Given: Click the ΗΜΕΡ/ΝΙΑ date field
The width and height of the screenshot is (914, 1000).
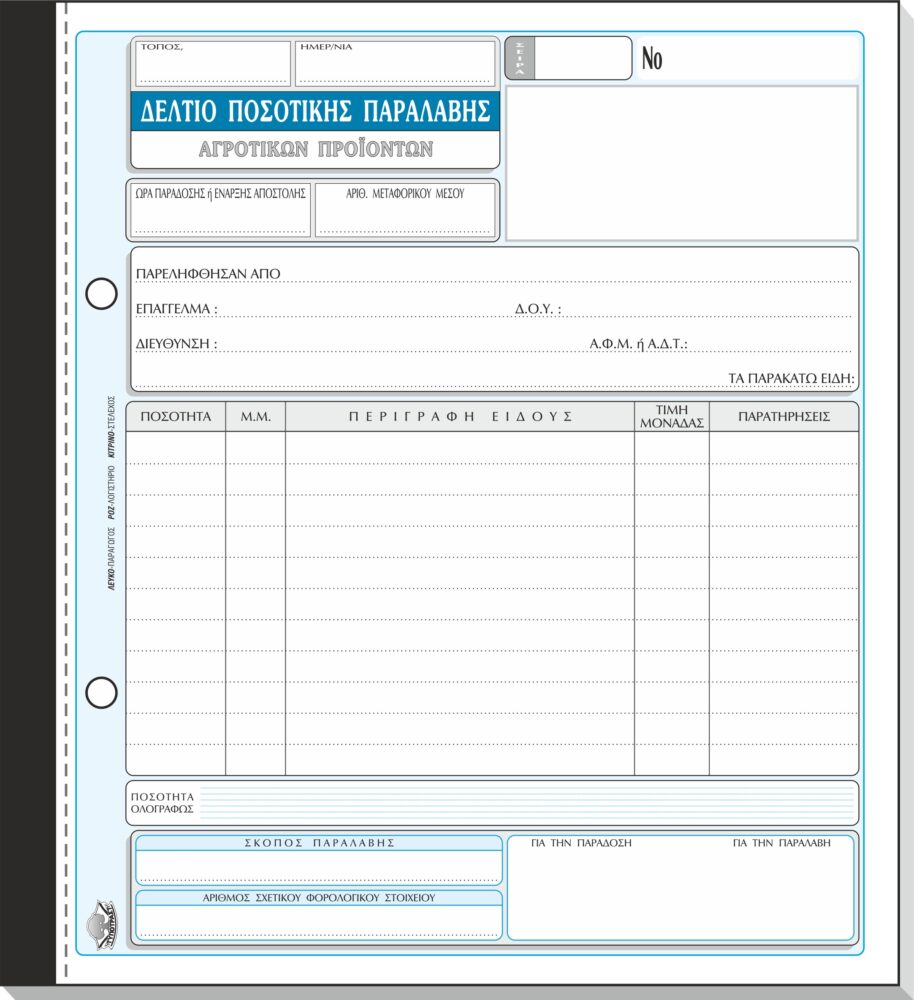Looking at the screenshot, I should (395, 64).
